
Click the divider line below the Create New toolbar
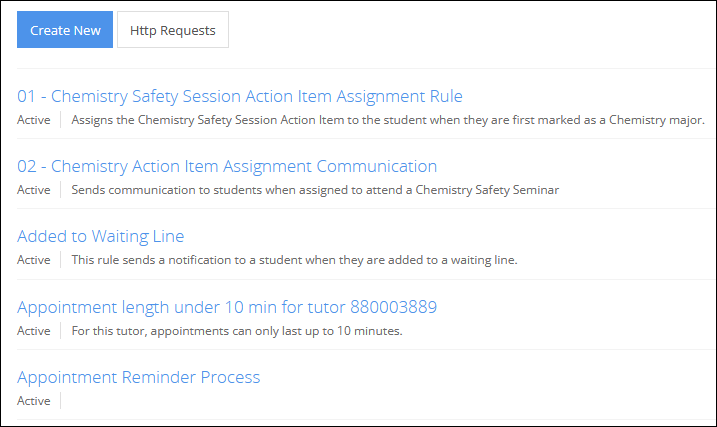coord(360,68)
